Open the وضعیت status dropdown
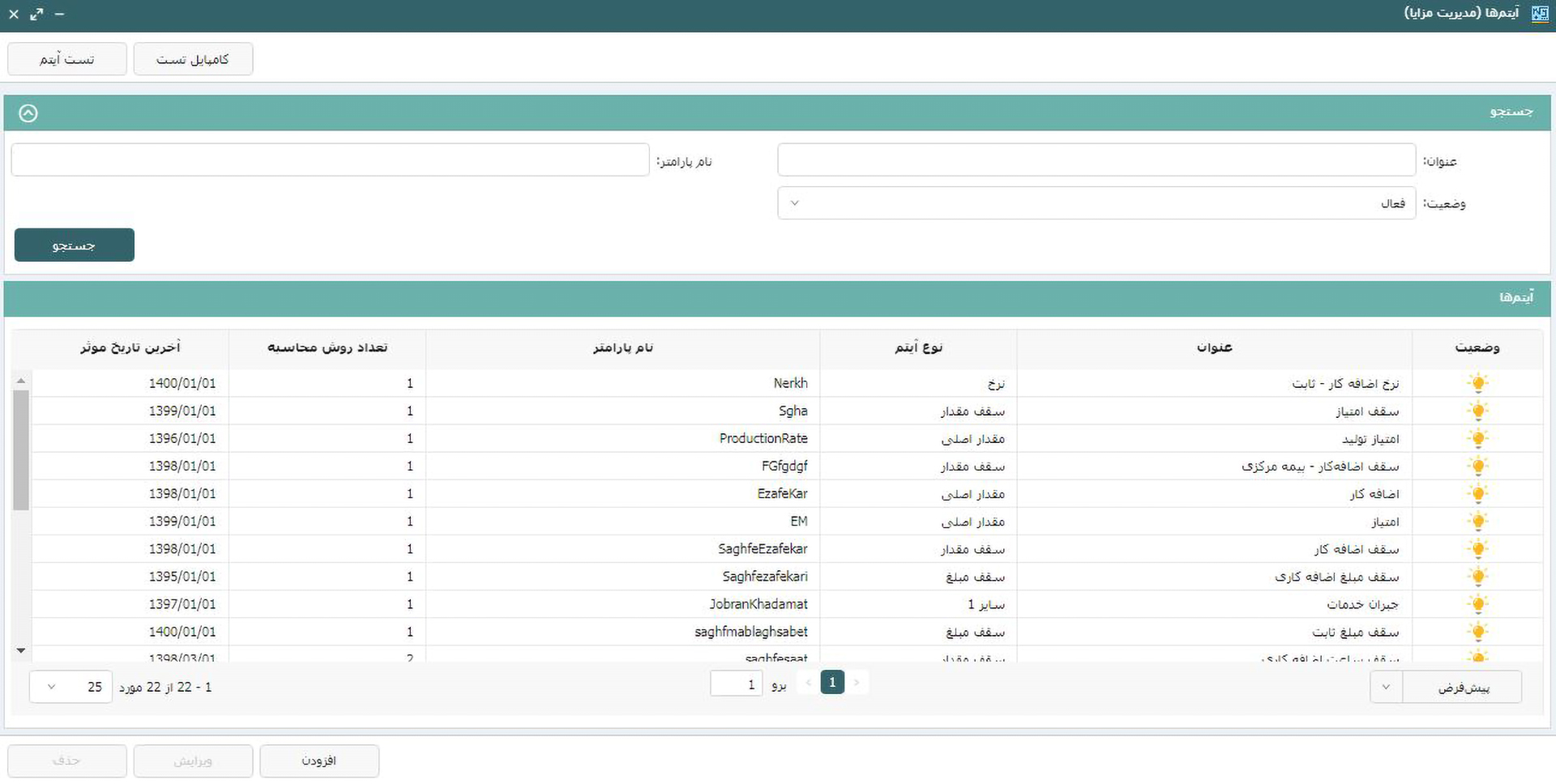 (1096, 203)
